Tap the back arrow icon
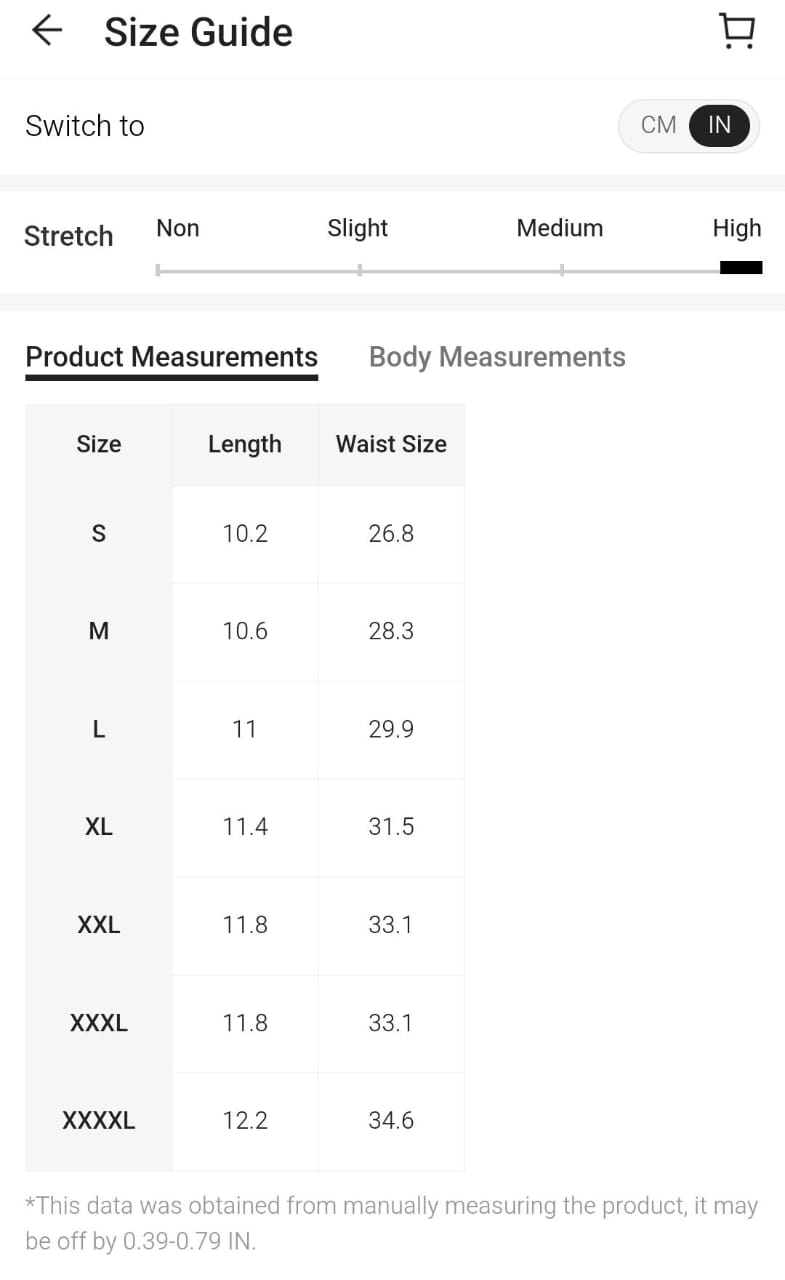The height and width of the screenshot is (1280, 785). 47,31
